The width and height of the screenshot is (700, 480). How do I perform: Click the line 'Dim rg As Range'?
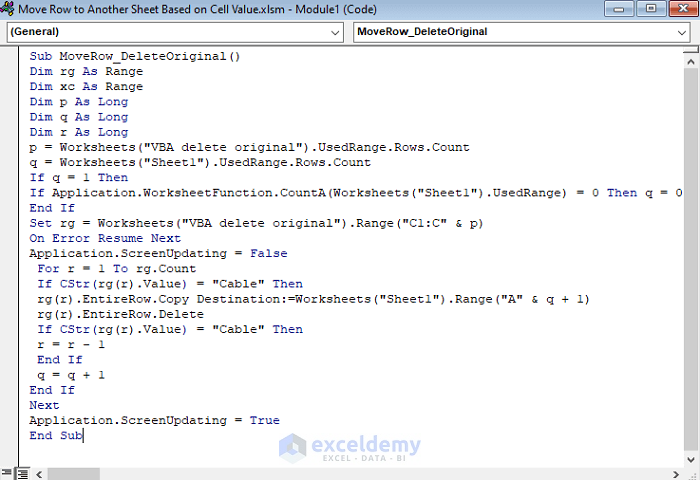[x=86, y=71]
